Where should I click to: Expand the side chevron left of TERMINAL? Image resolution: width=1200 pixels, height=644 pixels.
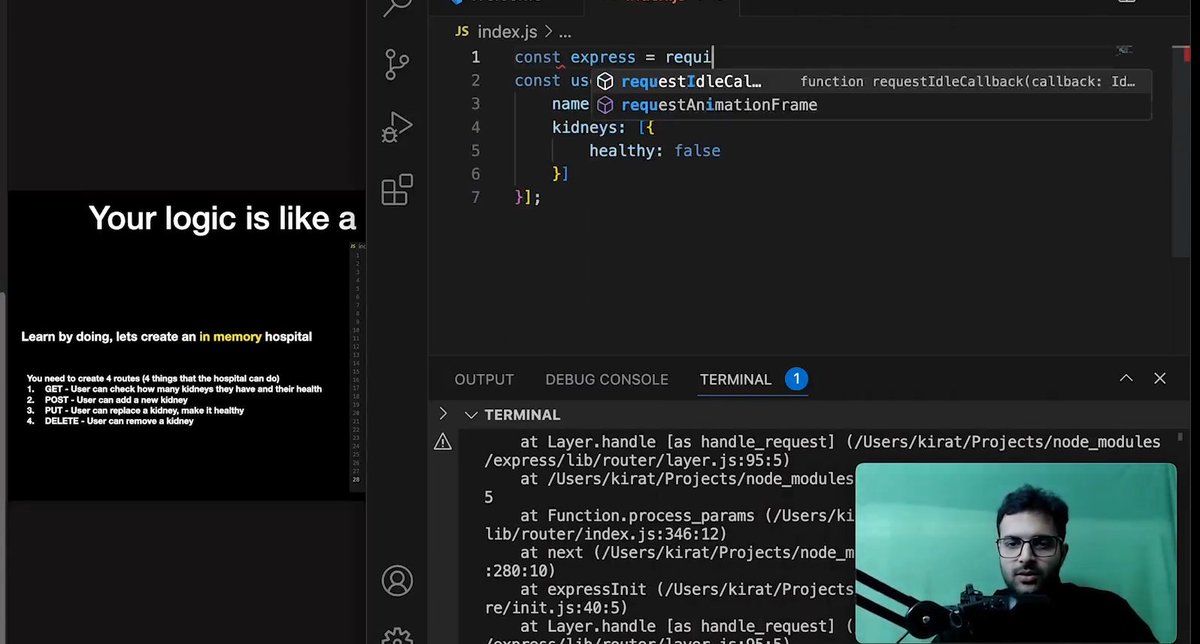443,413
